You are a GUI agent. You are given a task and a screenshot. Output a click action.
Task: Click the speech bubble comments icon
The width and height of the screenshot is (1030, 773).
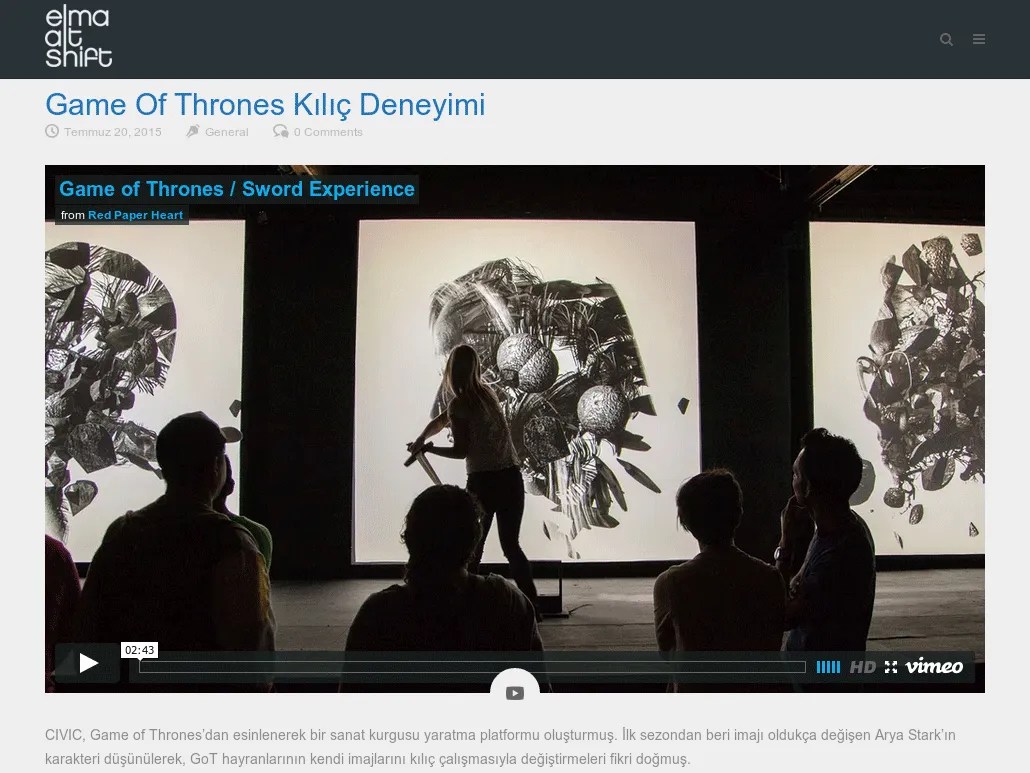tap(280, 131)
